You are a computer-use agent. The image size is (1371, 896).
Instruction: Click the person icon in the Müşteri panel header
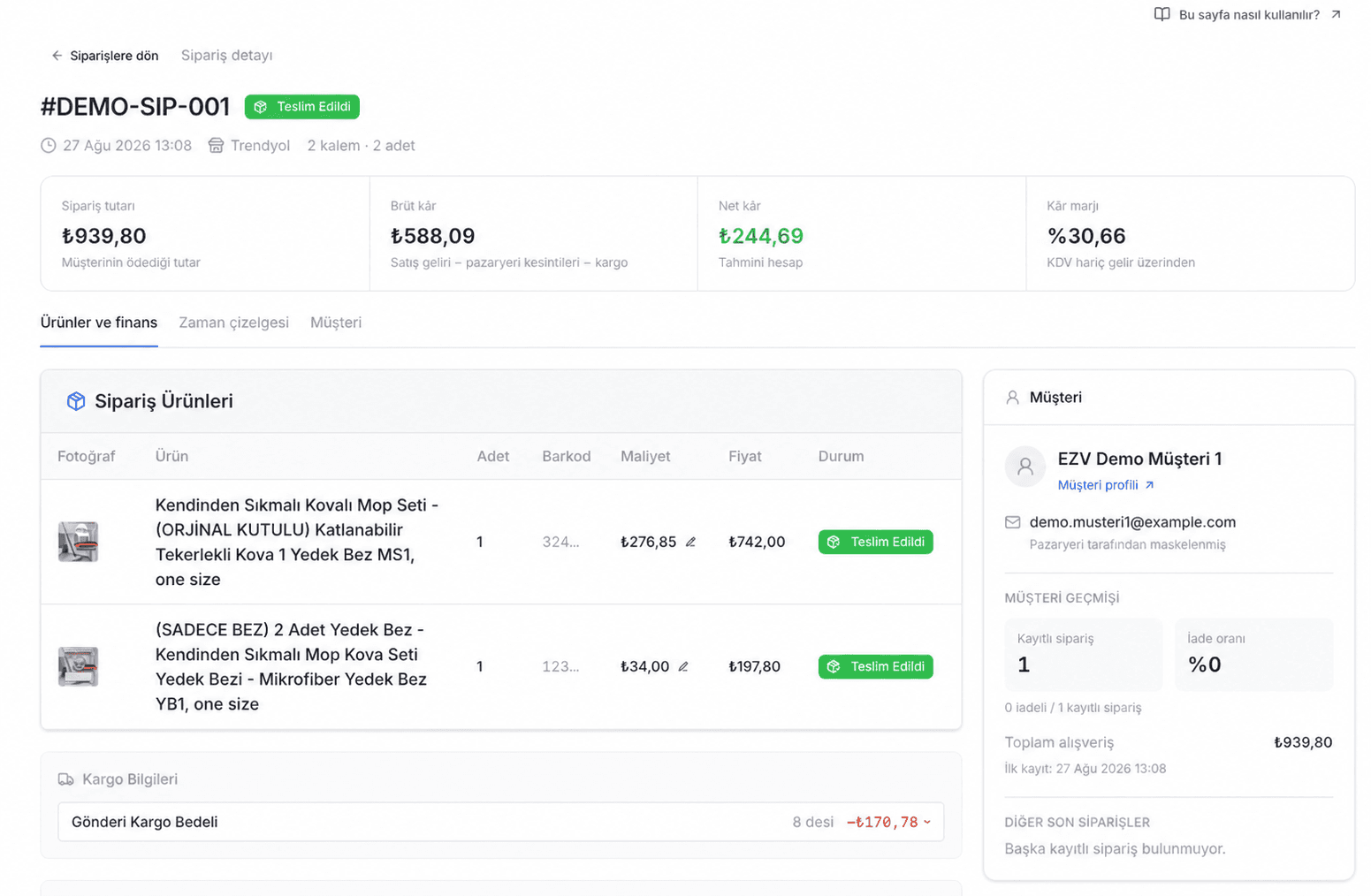click(1012, 398)
